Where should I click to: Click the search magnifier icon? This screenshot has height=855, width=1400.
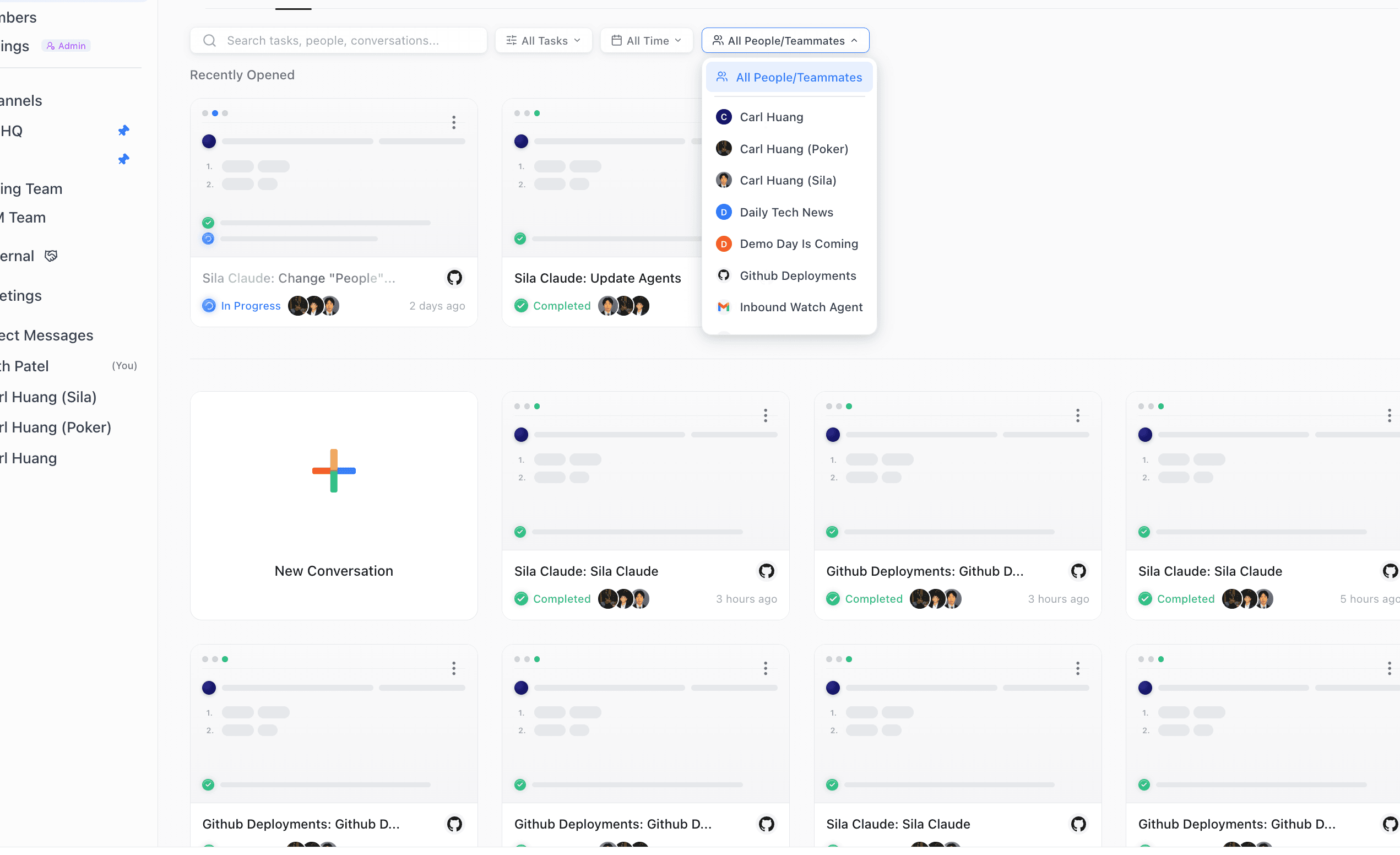pos(210,40)
